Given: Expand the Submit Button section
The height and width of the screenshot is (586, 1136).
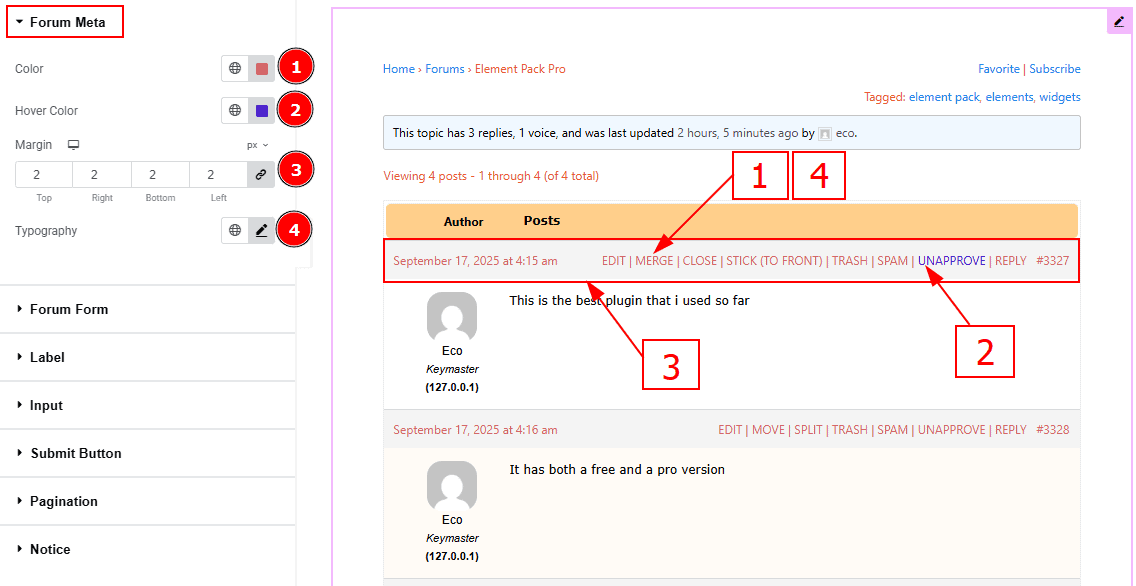Looking at the screenshot, I should click(148, 453).
